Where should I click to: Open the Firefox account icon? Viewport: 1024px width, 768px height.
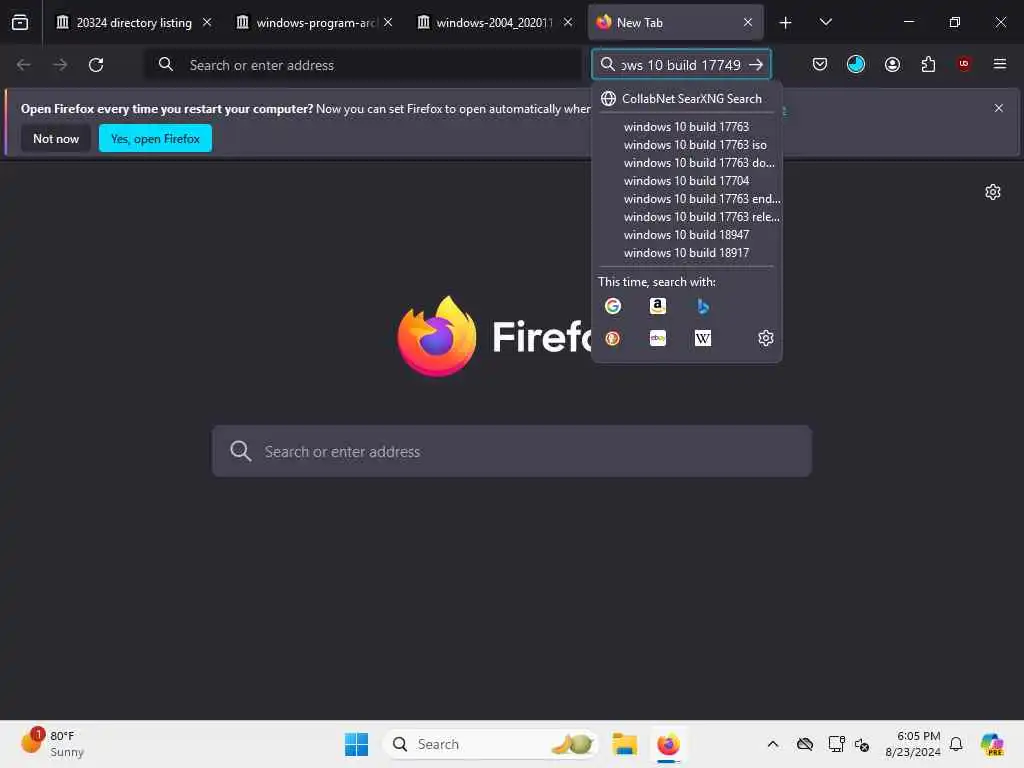click(892, 64)
